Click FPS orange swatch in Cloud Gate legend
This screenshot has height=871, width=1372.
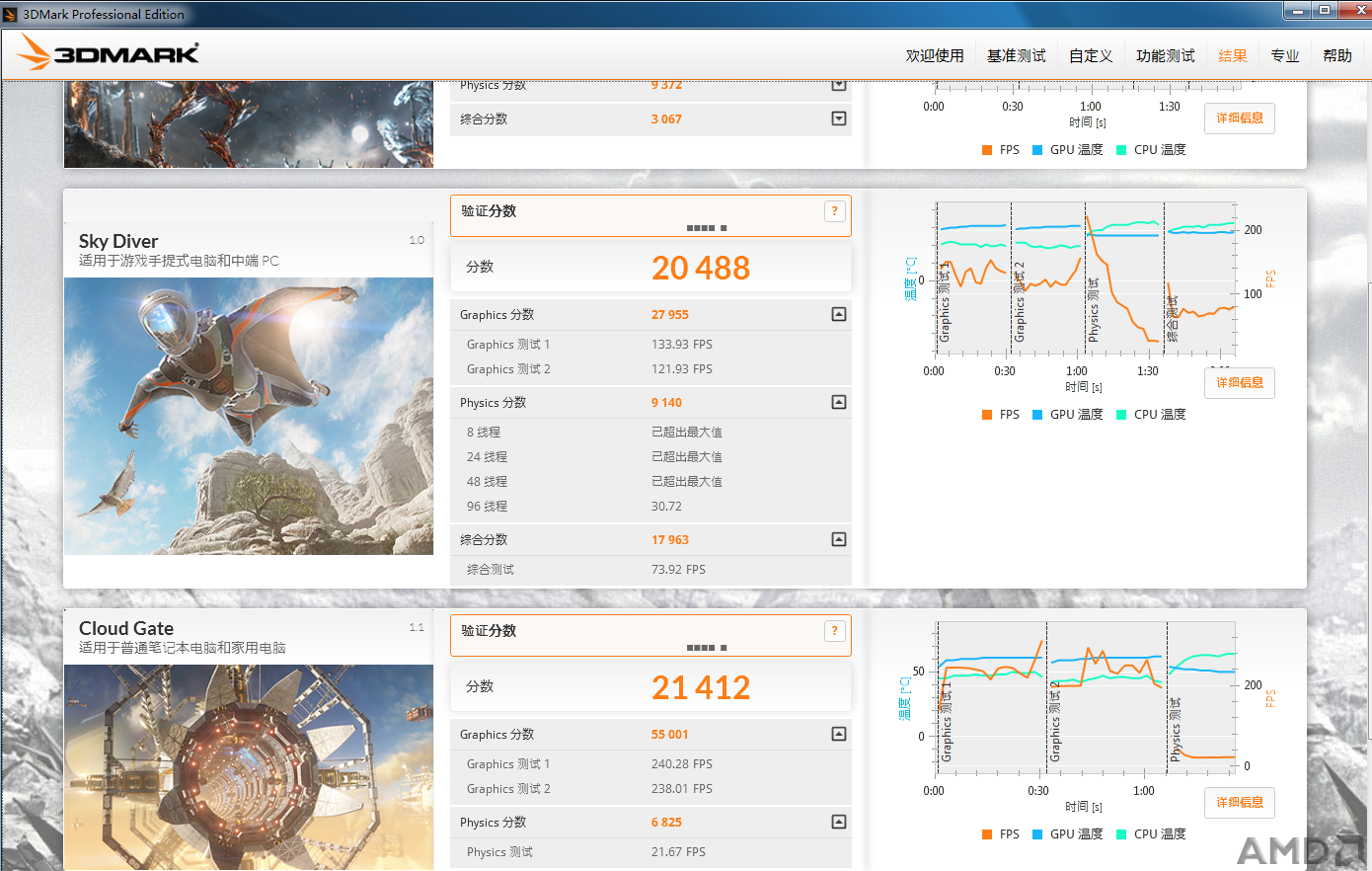(987, 834)
